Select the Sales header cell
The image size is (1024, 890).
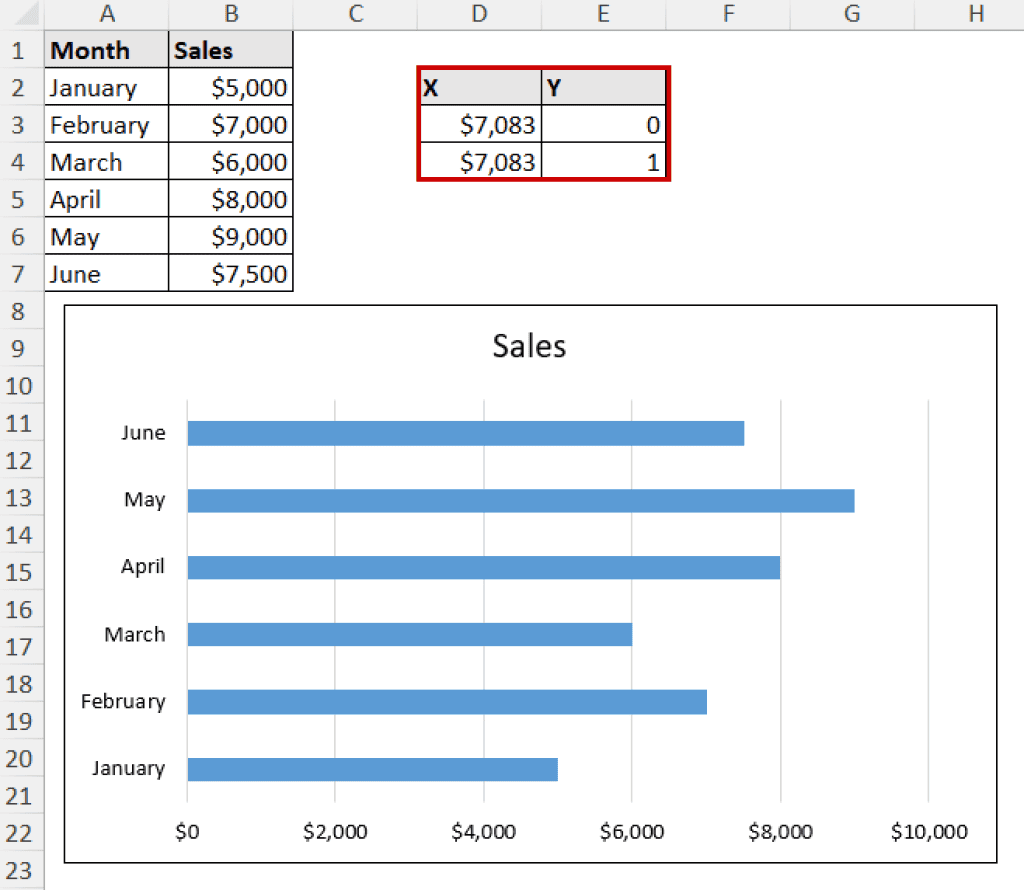click(230, 50)
